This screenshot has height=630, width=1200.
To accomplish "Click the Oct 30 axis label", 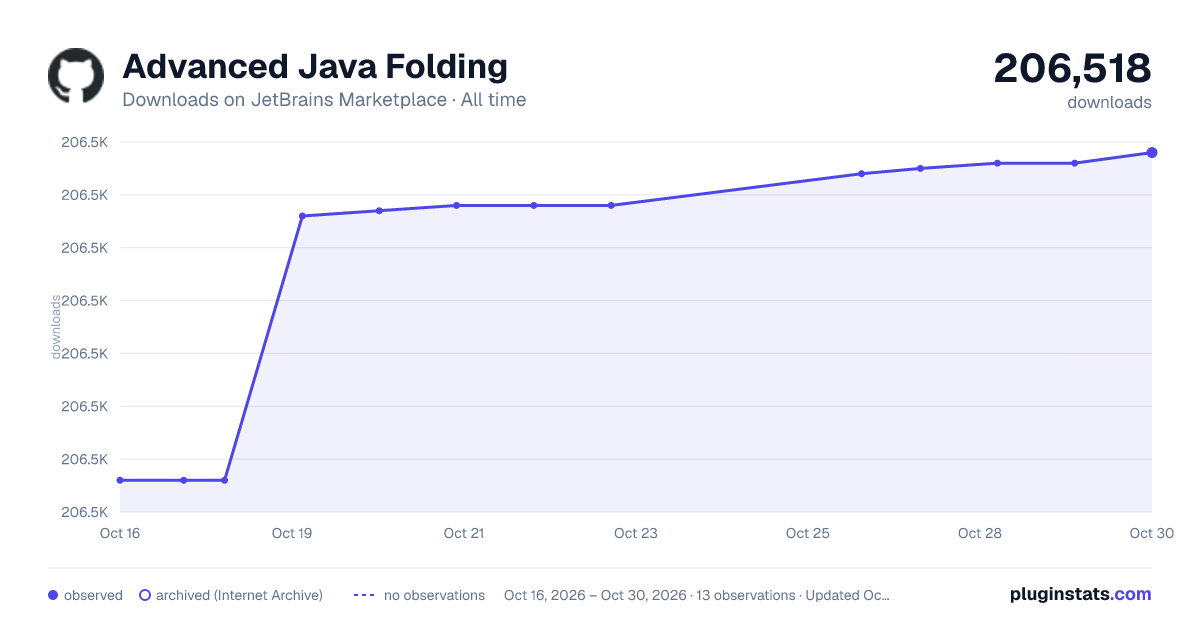I will tap(1150, 533).
